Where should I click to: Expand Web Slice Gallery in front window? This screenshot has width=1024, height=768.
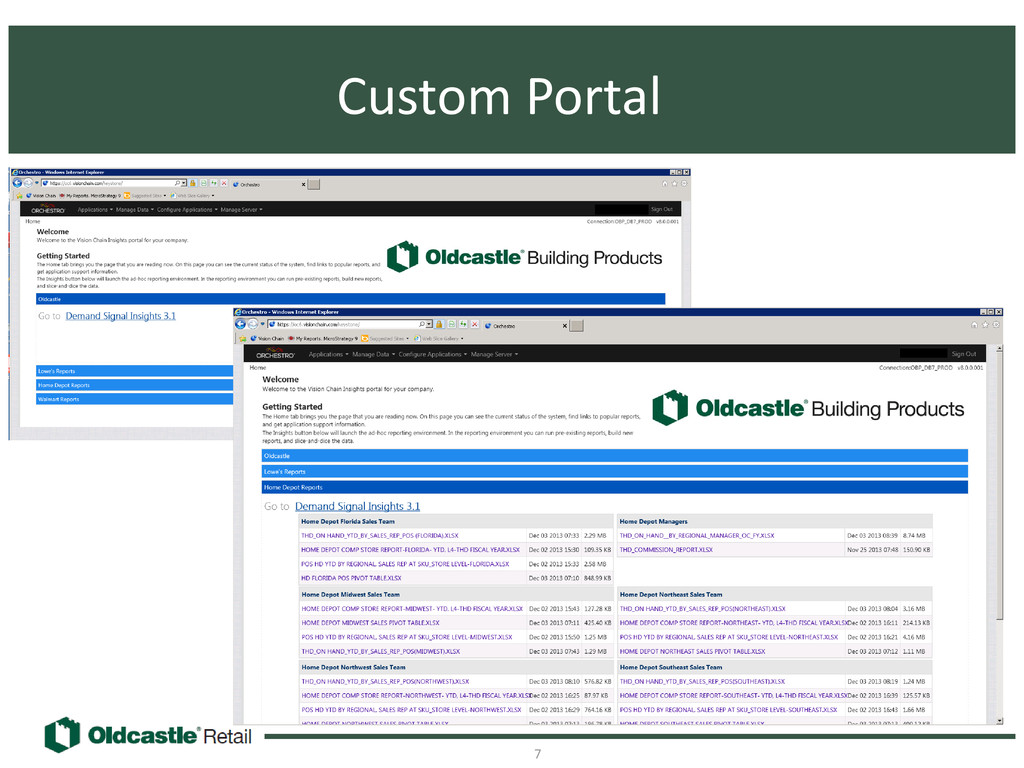point(438,339)
